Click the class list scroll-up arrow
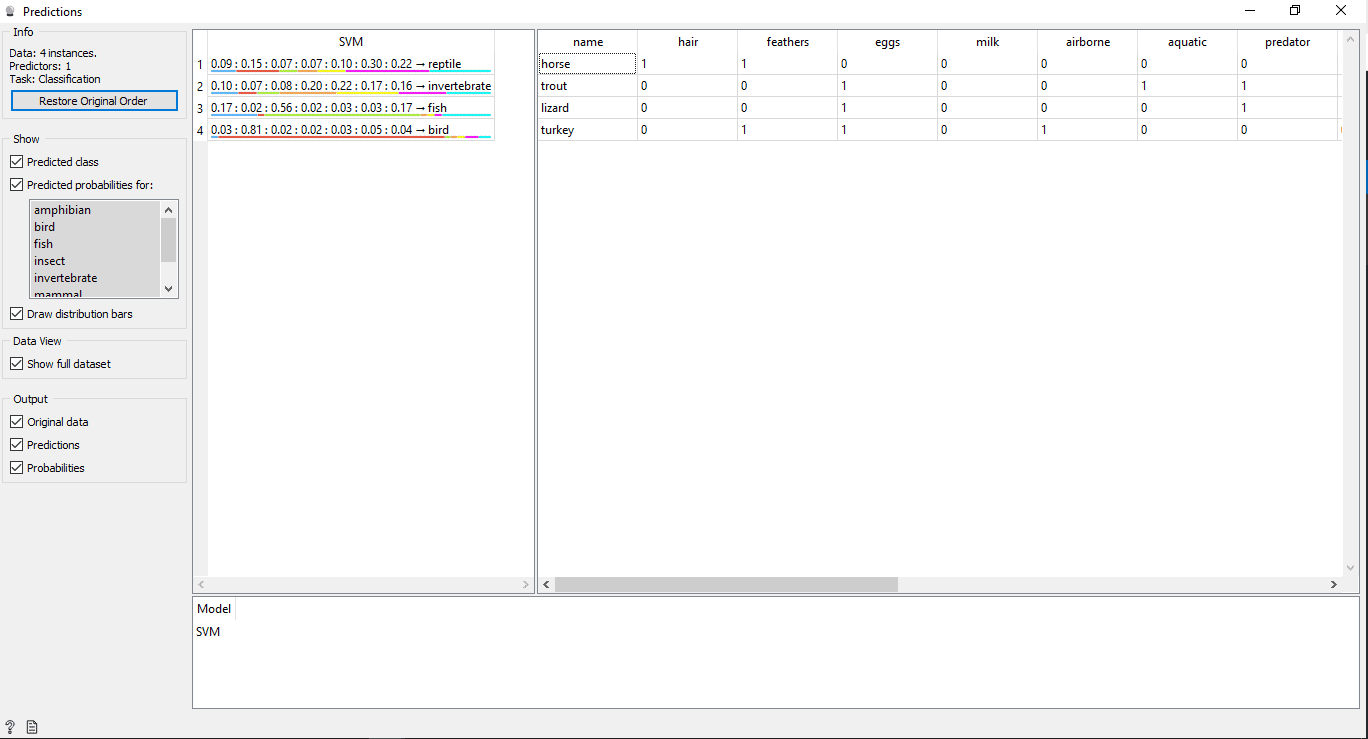The height and width of the screenshot is (739, 1368). pos(169,209)
